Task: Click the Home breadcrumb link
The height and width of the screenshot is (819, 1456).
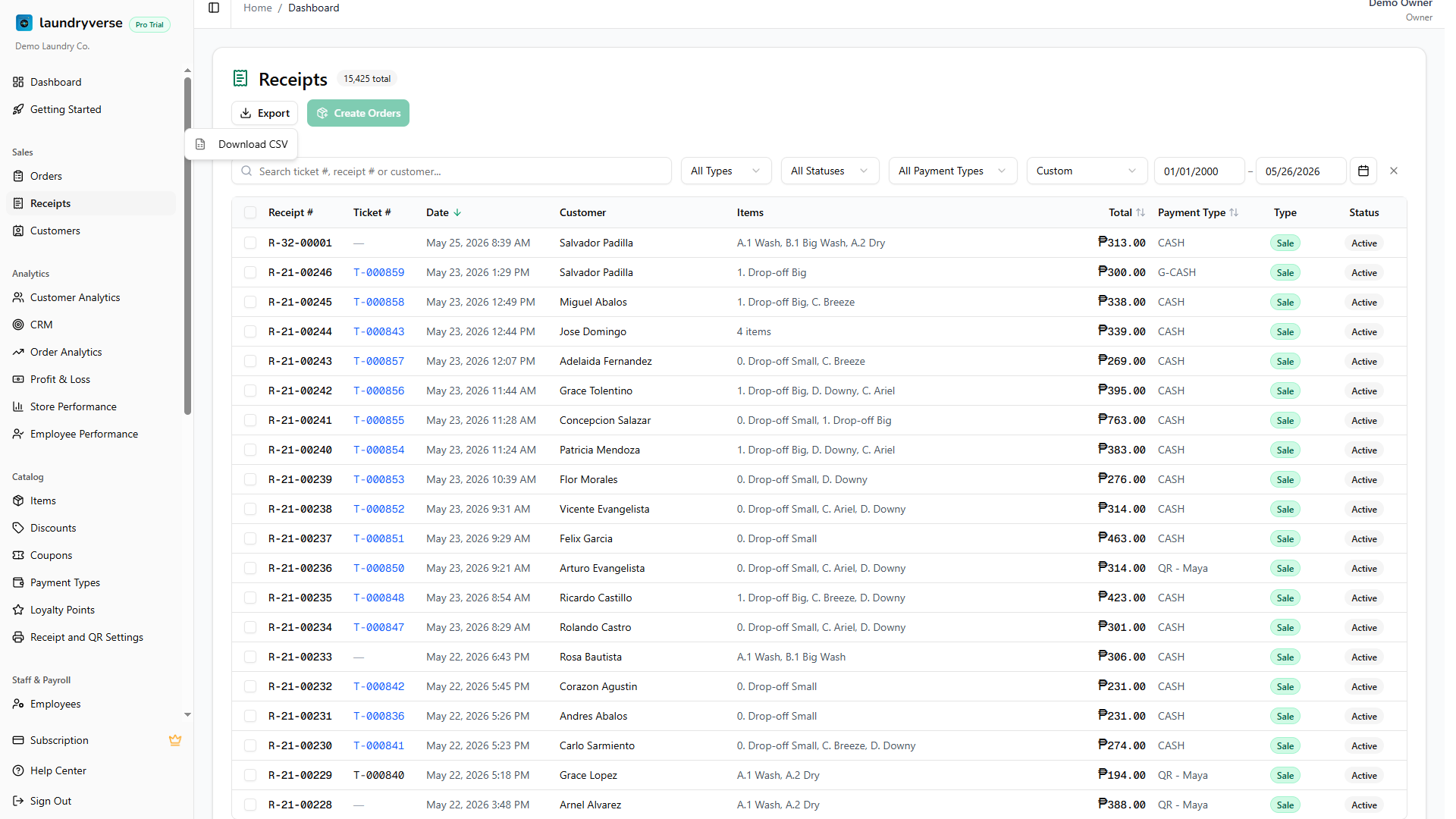Action: point(257,8)
